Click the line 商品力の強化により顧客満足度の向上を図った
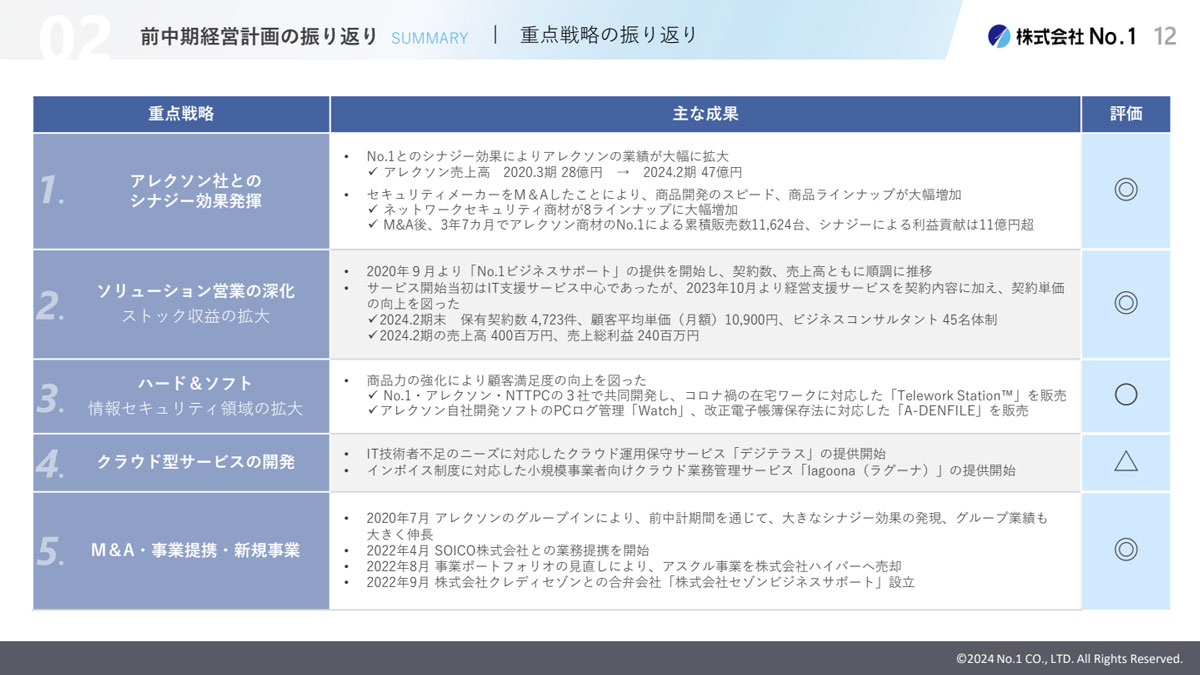 [506, 380]
